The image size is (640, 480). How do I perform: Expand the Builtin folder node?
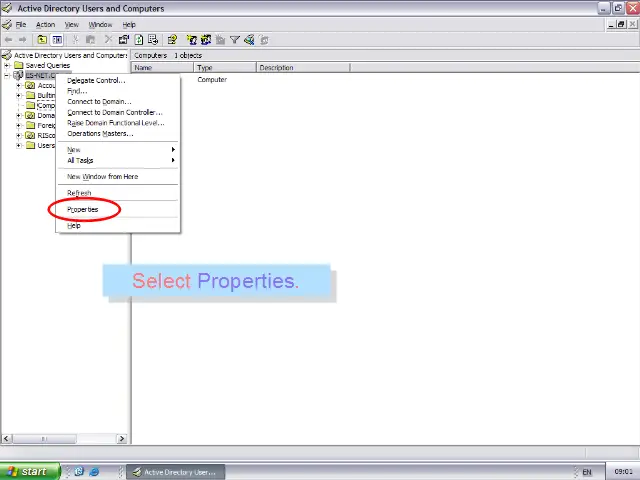pyautogui.click(x=18, y=96)
